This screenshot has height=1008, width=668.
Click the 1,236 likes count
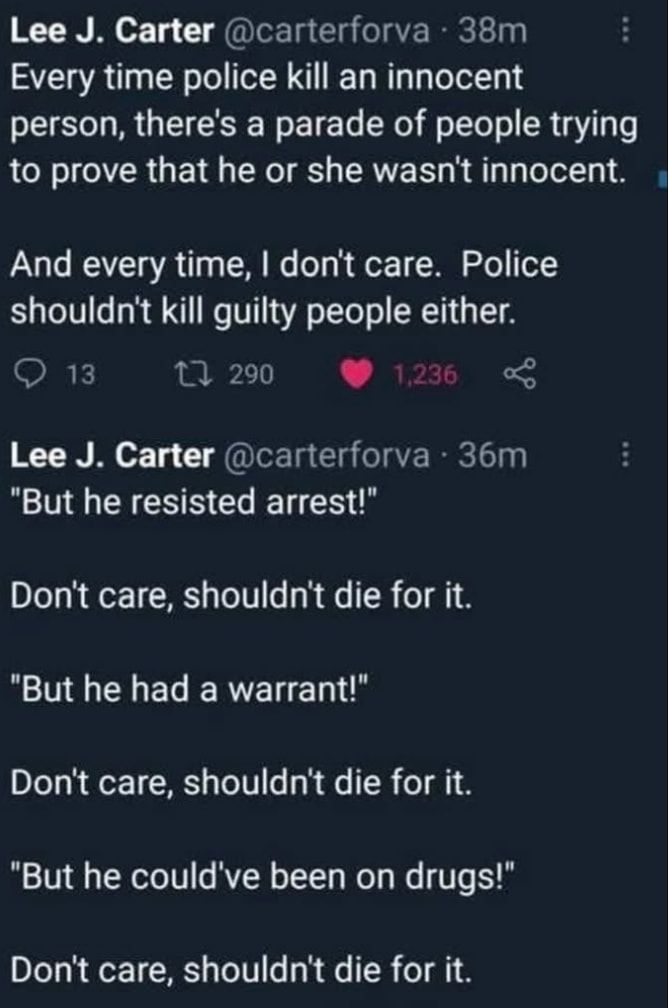(425, 375)
